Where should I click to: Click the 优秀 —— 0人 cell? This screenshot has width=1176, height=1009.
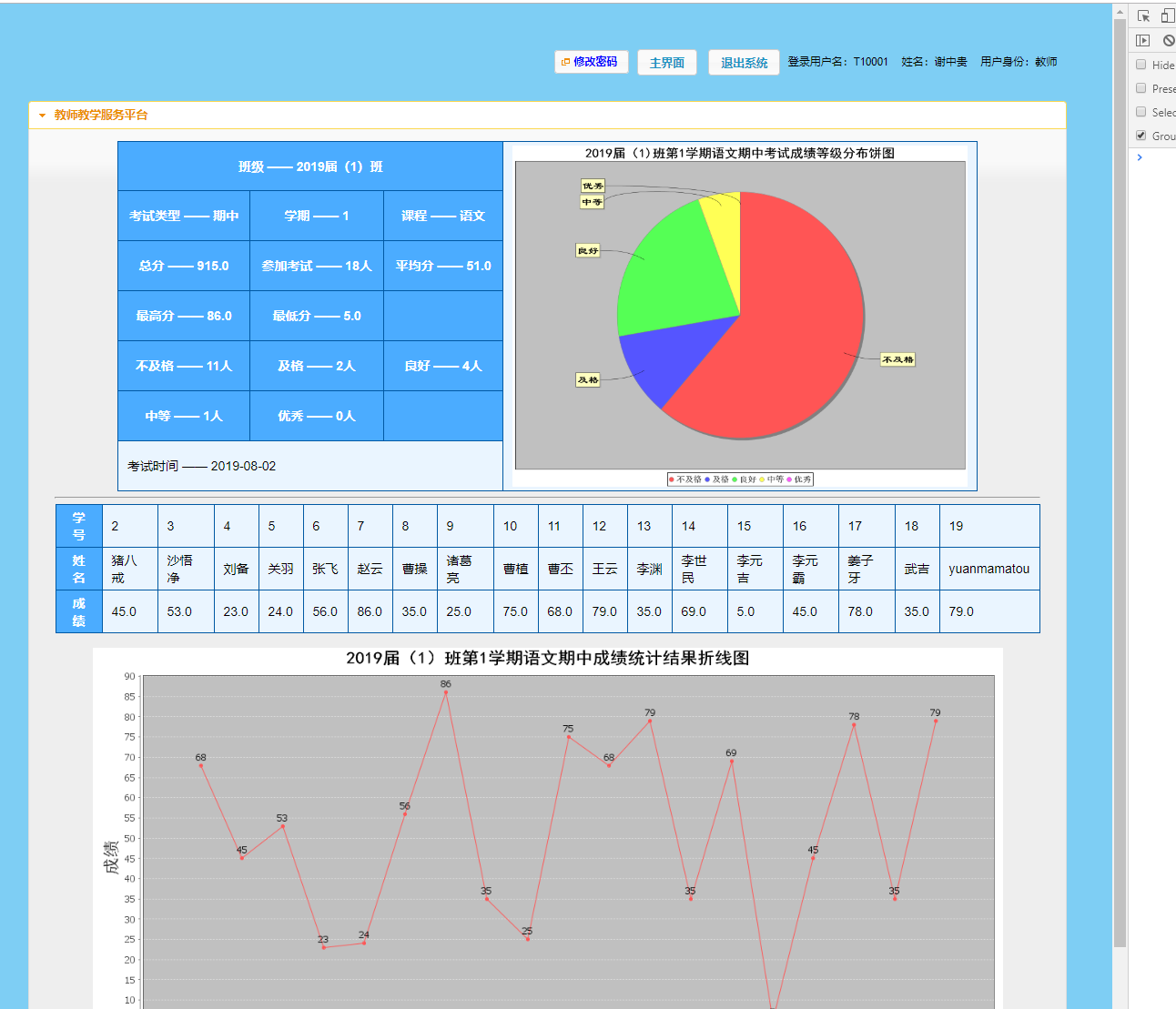[x=317, y=416]
